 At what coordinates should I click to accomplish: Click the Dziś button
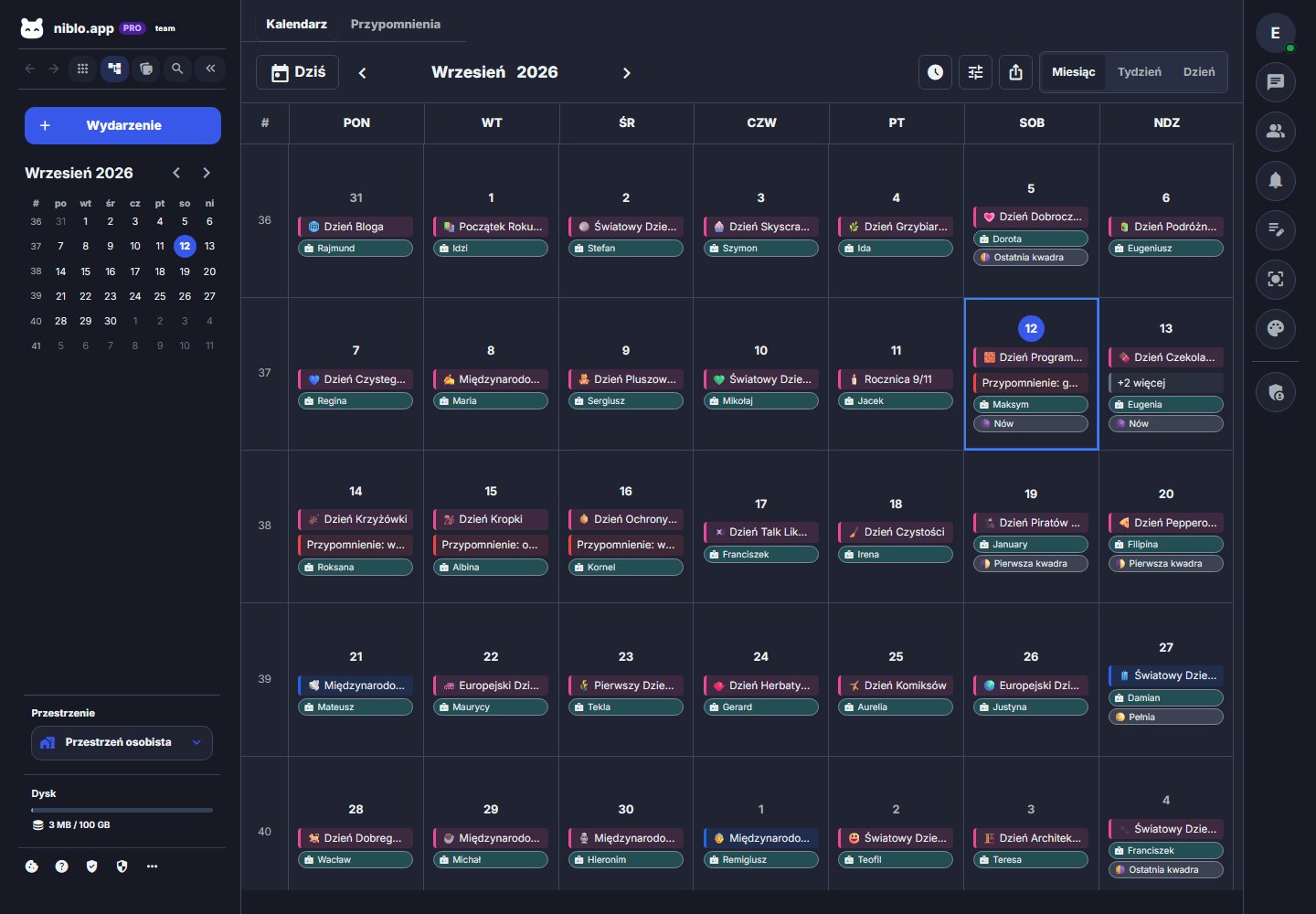[x=297, y=72]
